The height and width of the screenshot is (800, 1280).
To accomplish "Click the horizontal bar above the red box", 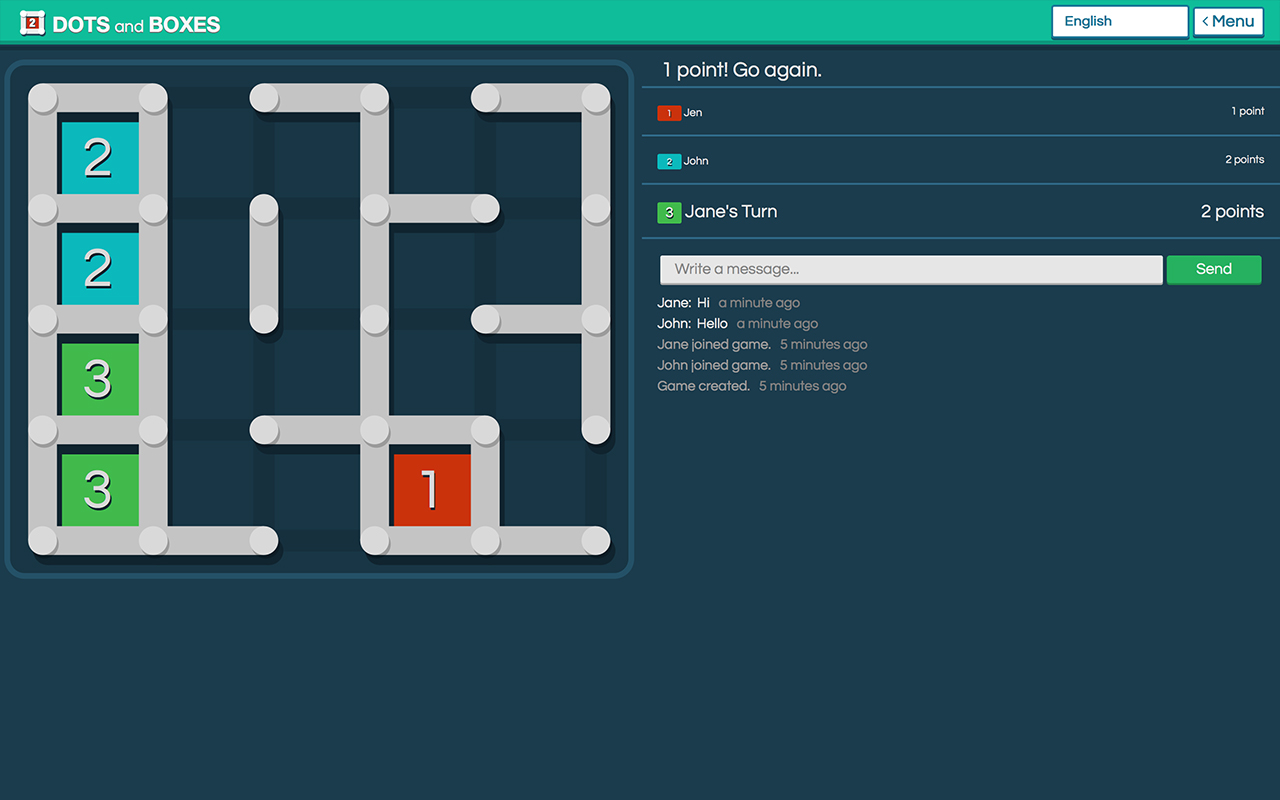I will tap(432, 429).
